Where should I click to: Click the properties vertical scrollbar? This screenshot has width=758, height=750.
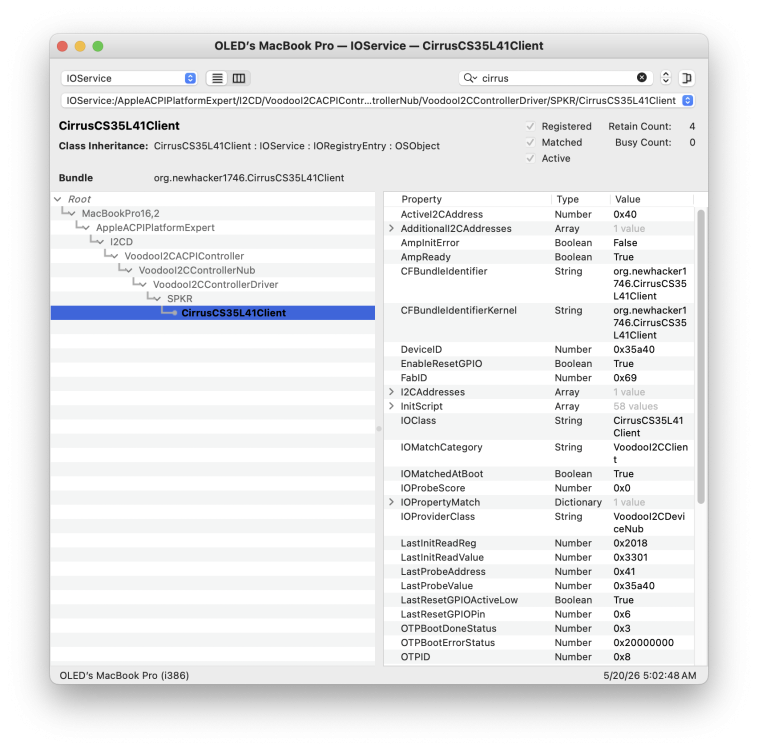coord(700,356)
